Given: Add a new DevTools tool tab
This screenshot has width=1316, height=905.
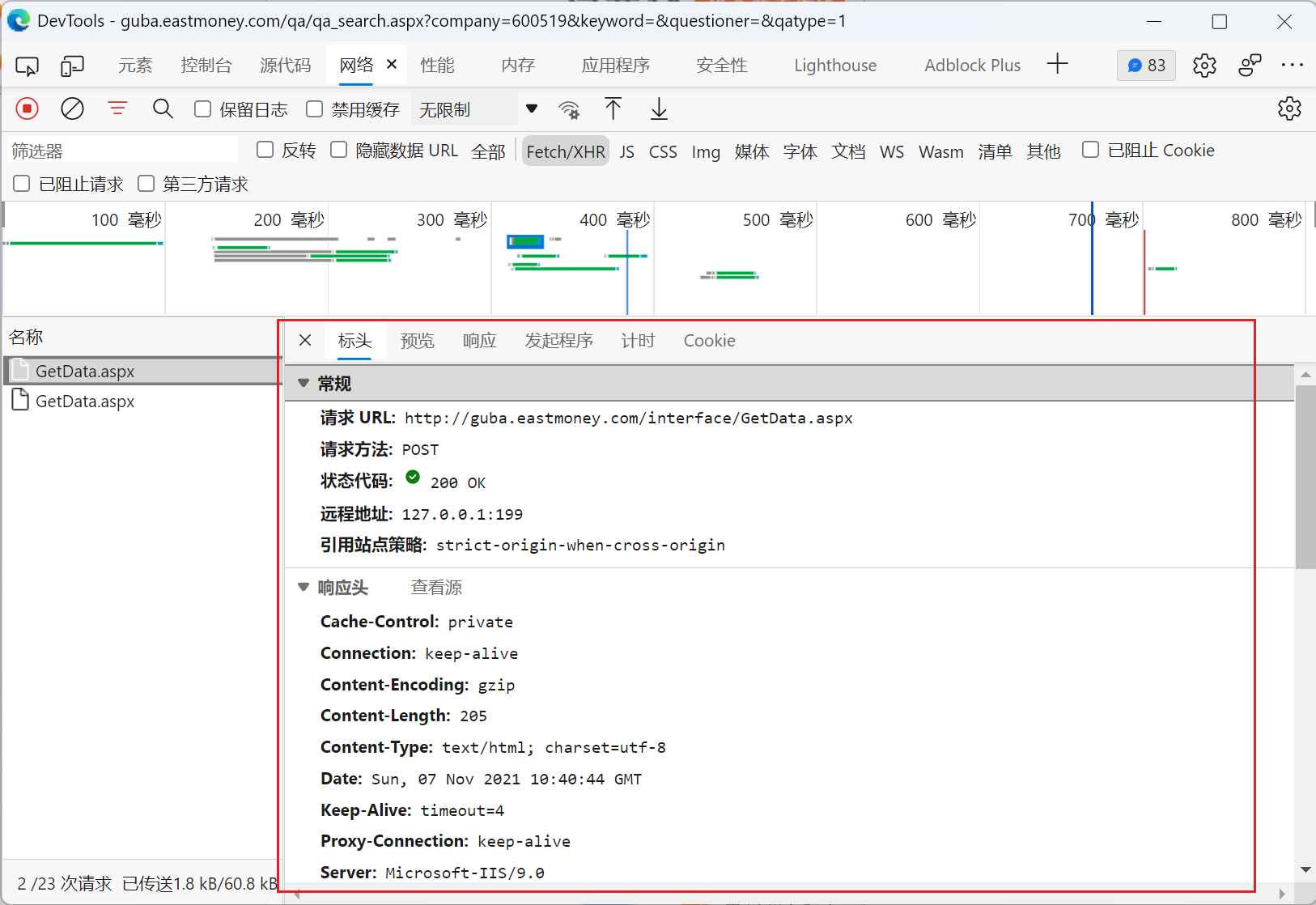Looking at the screenshot, I should point(1057,65).
